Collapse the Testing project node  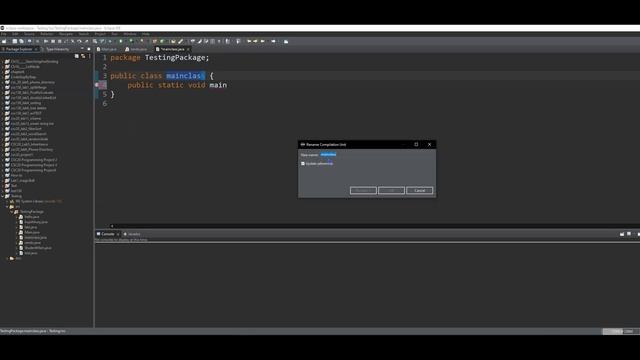pos(3,196)
